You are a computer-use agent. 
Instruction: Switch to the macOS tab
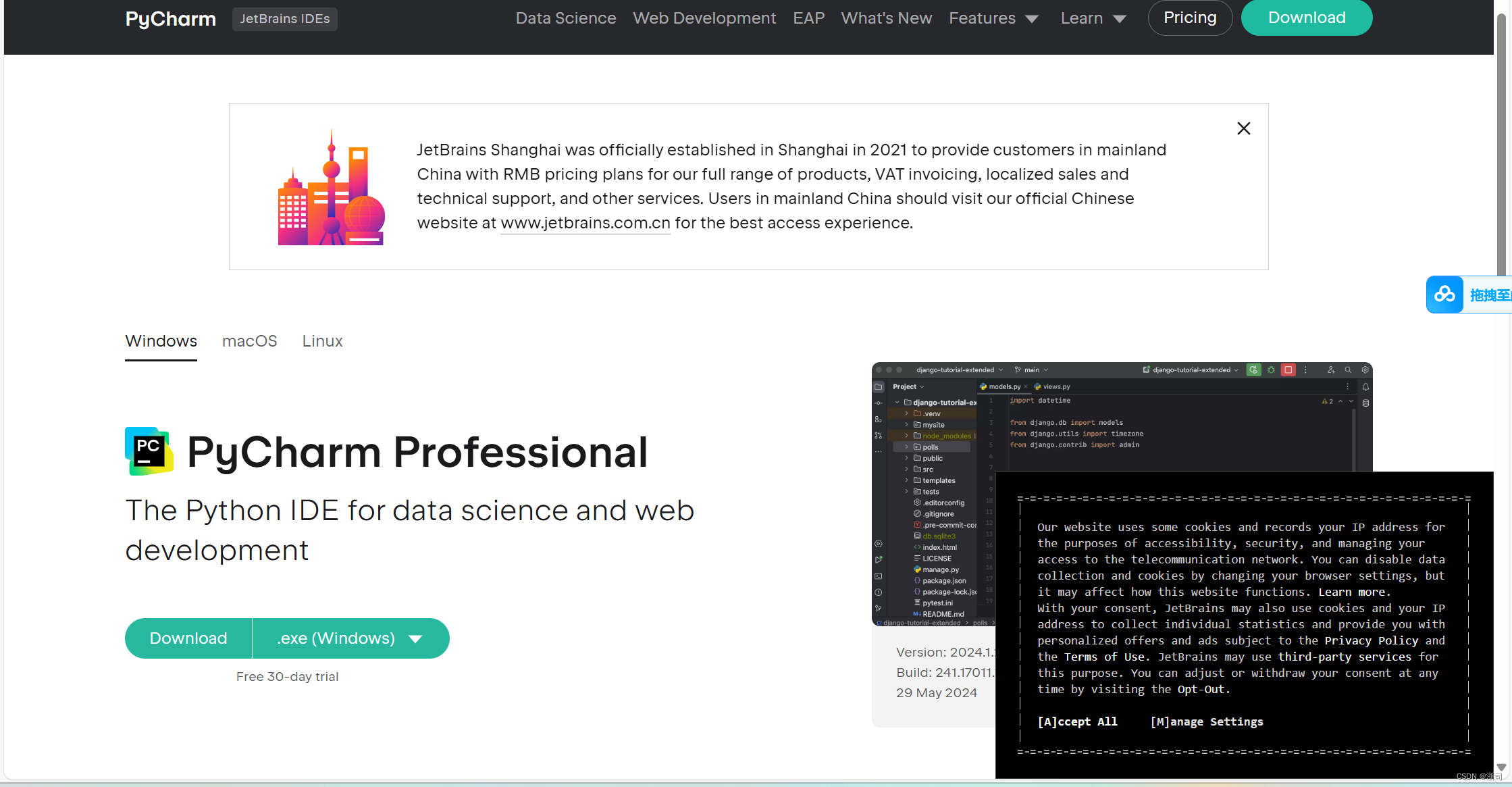249,341
